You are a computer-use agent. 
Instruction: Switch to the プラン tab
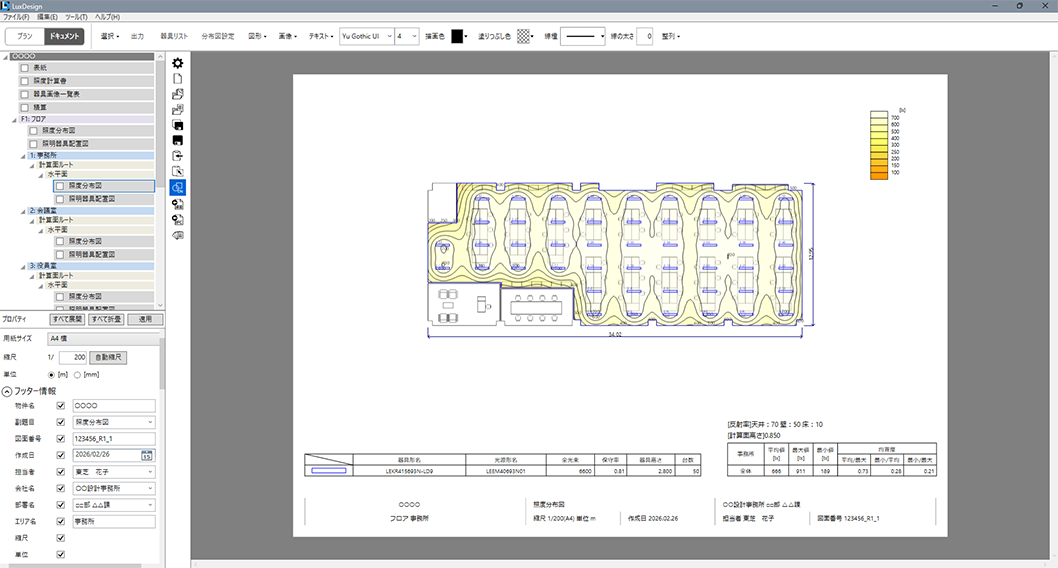pos(25,36)
